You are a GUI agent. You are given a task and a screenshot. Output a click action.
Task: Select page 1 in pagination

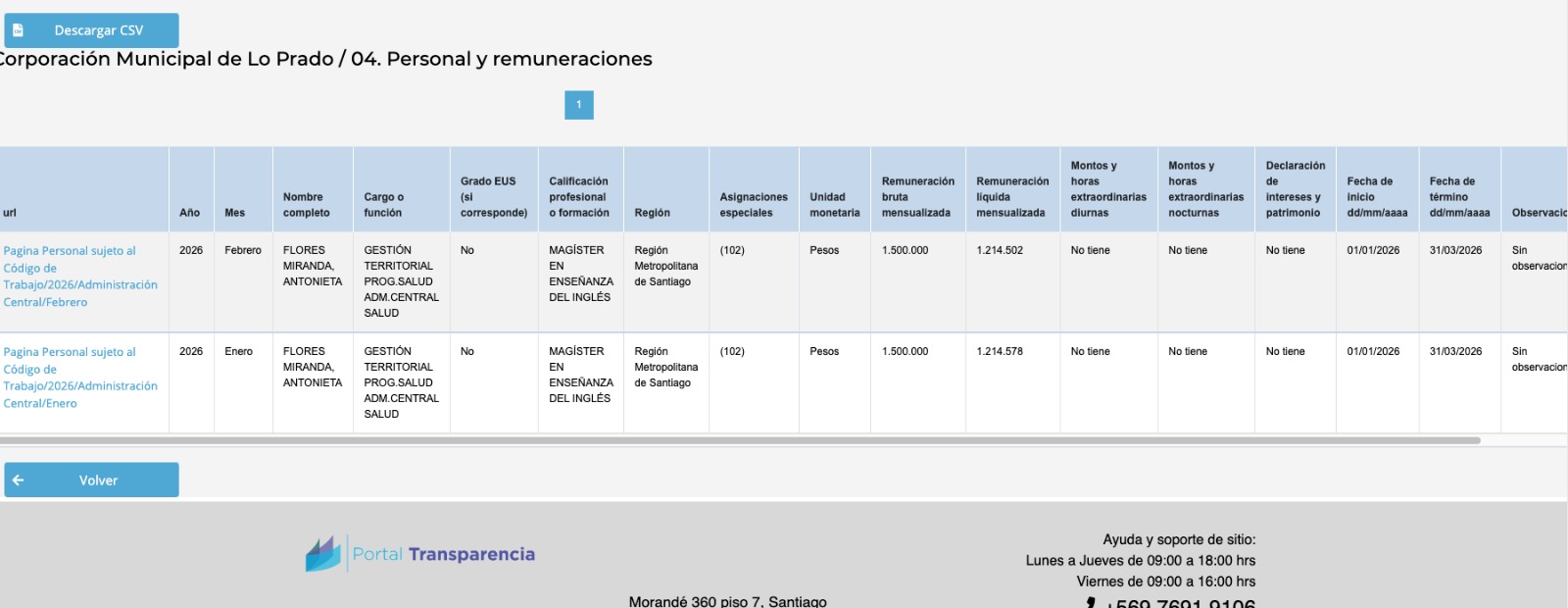578,105
